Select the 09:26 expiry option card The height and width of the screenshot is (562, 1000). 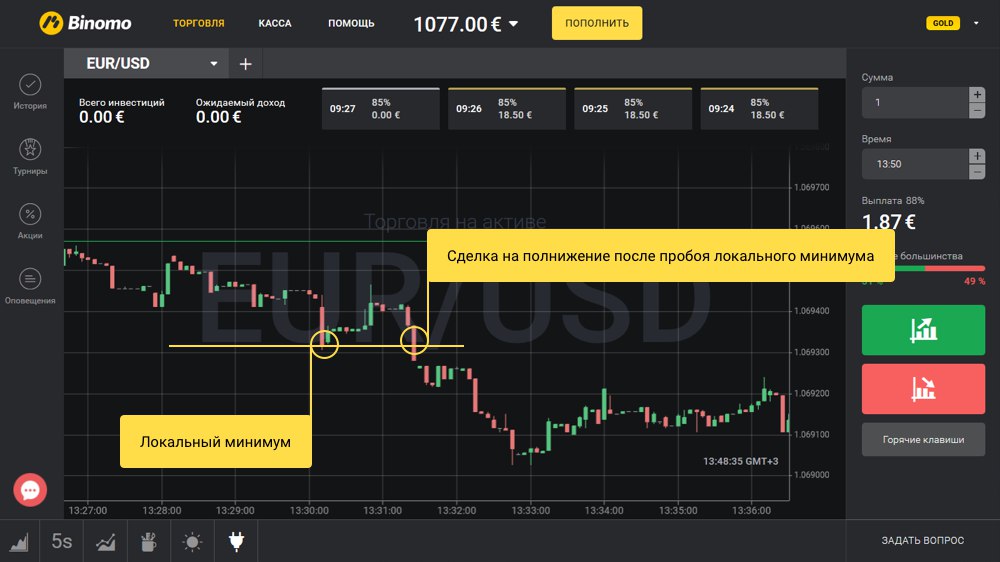tap(507, 108)
